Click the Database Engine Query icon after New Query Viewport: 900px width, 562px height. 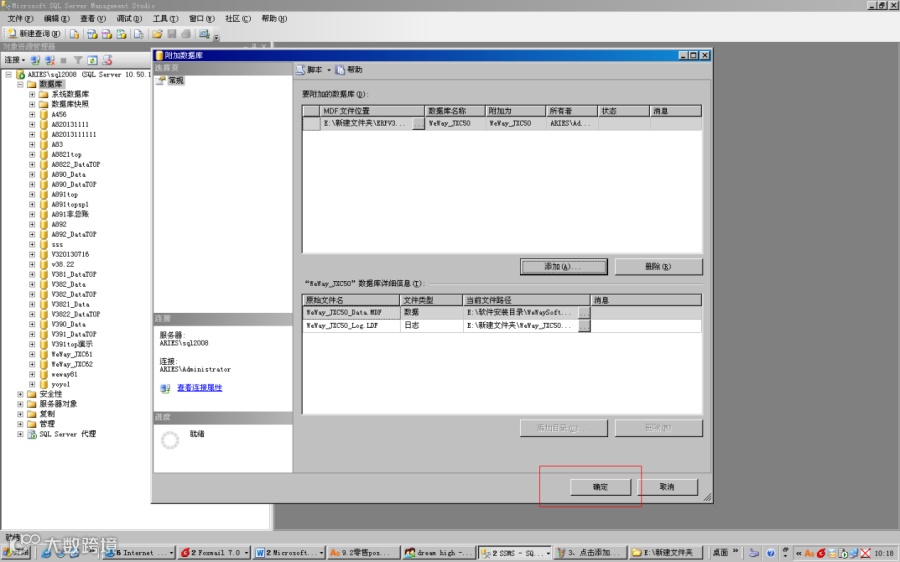click(74, 34)
